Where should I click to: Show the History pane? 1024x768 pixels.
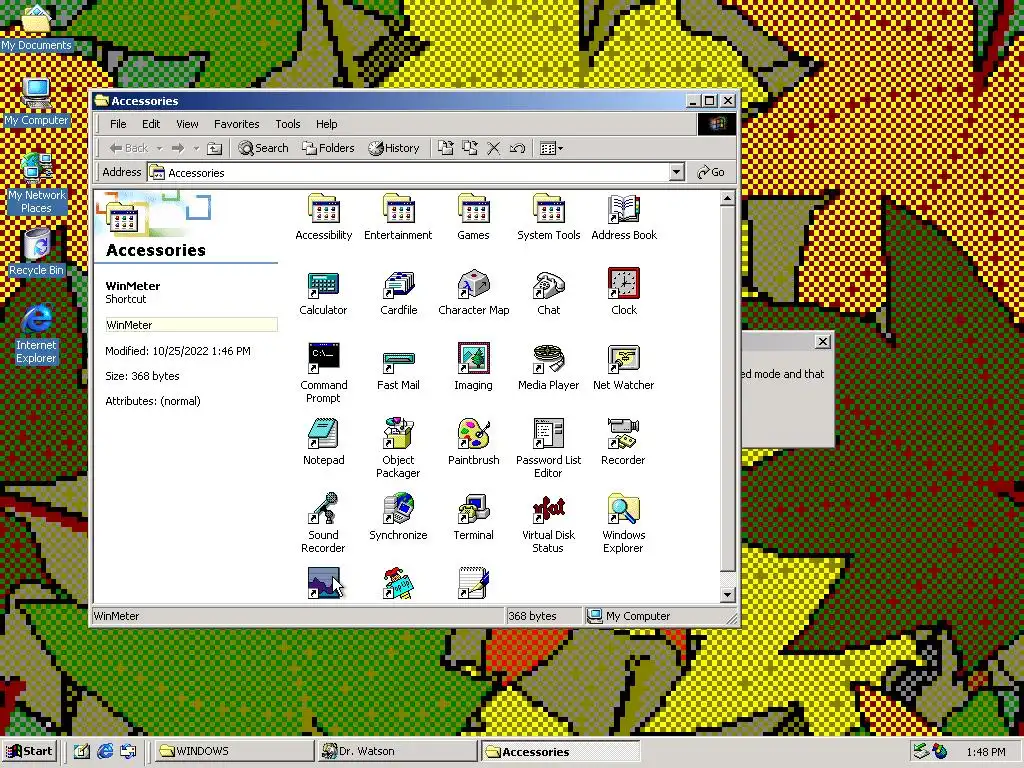(394, 148)
